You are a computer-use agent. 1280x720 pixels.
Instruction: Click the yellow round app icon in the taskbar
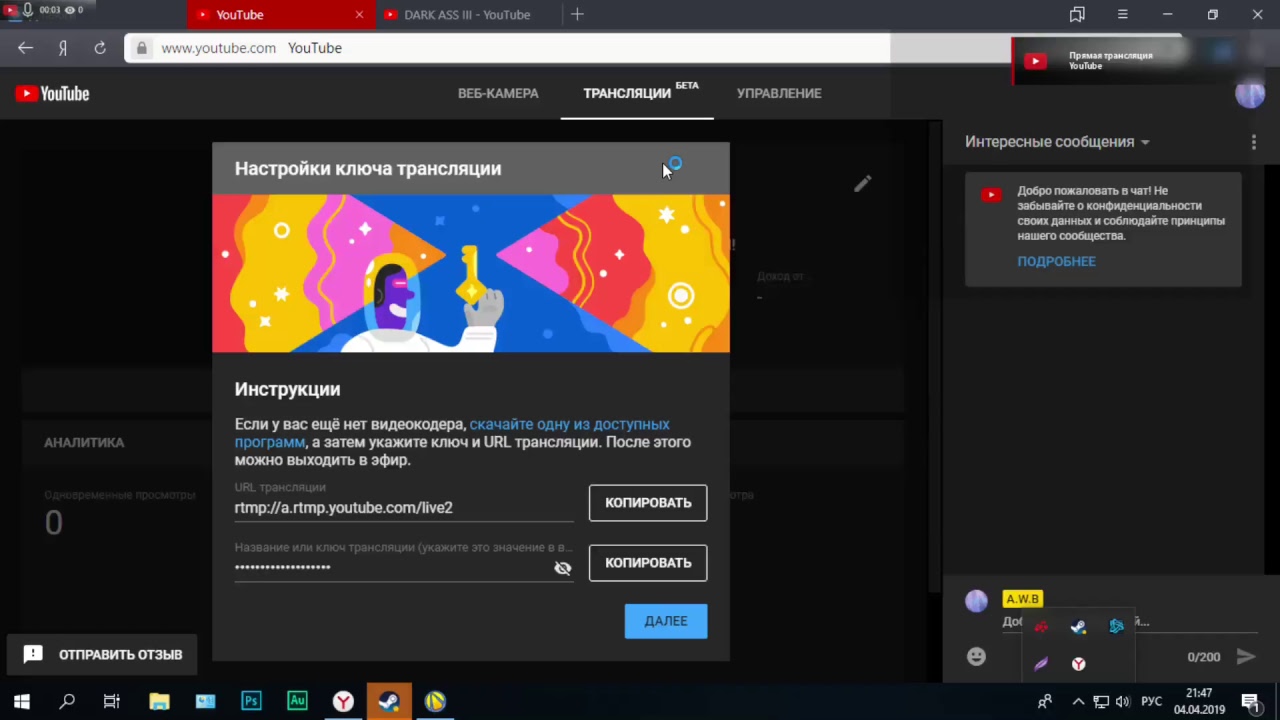click(435, 701)
